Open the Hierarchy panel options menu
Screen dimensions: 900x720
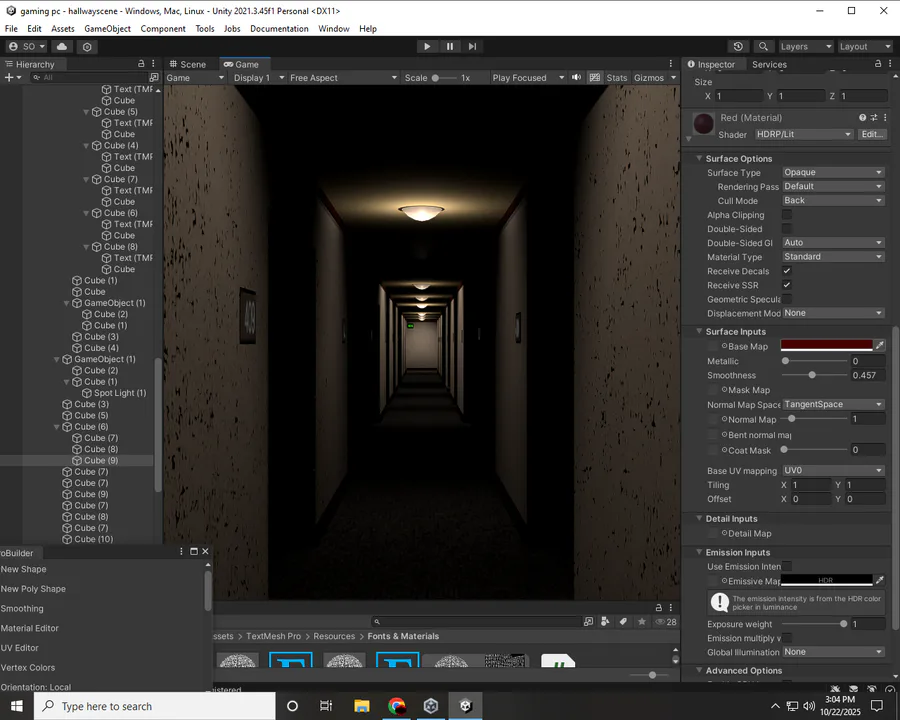(153, 63)
